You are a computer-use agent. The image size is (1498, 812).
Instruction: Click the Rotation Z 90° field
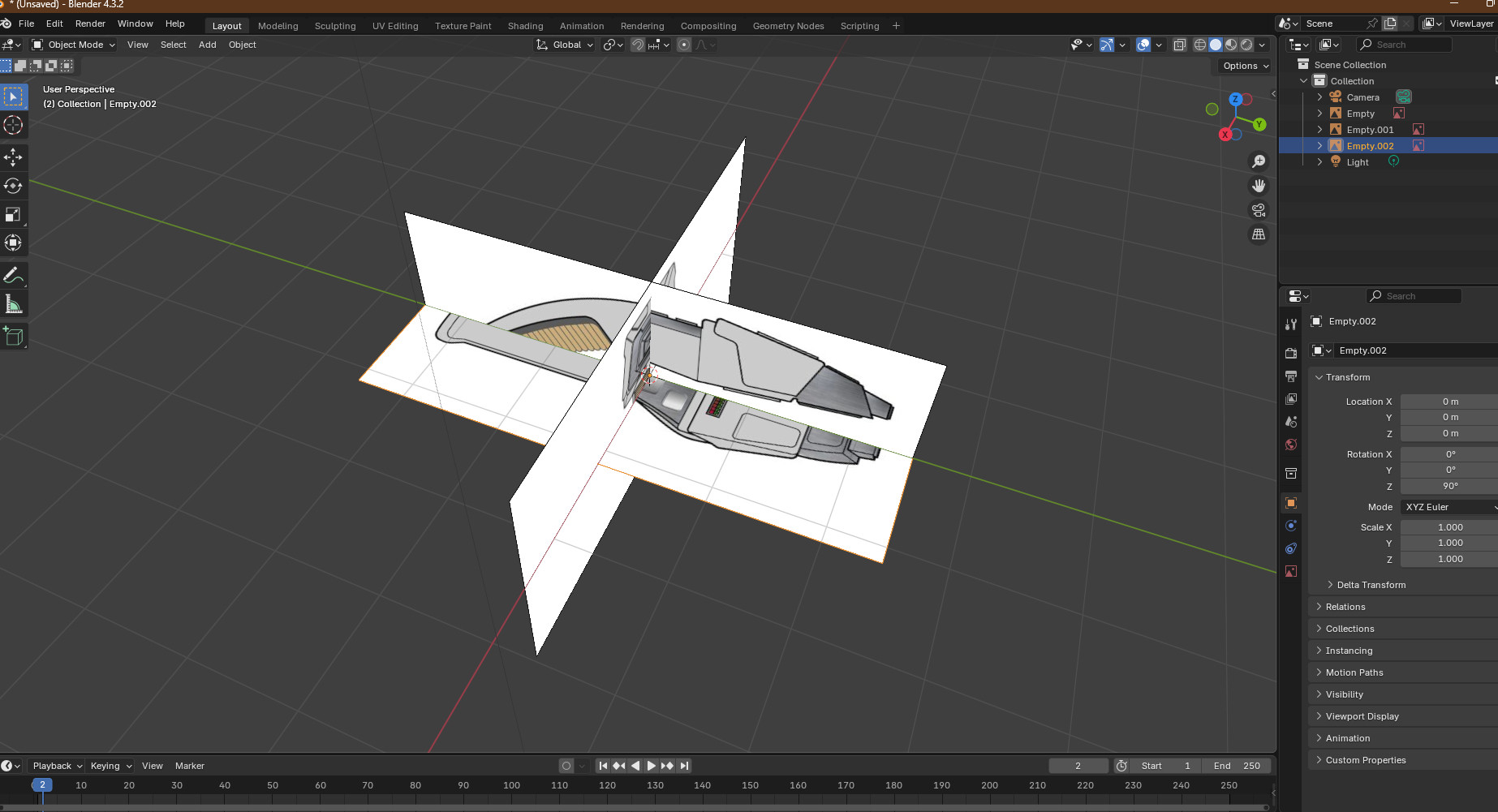click(x=1449, y=486)
